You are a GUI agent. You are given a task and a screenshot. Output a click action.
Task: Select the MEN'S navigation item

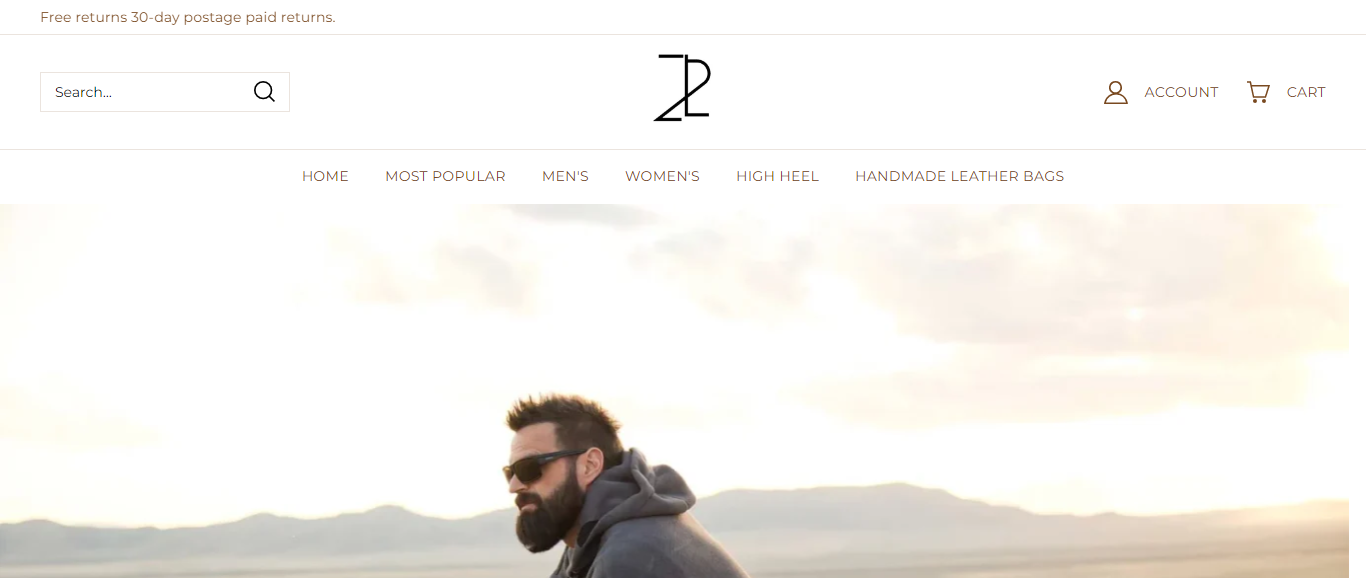pyautogui.click(x=565, y=176)
